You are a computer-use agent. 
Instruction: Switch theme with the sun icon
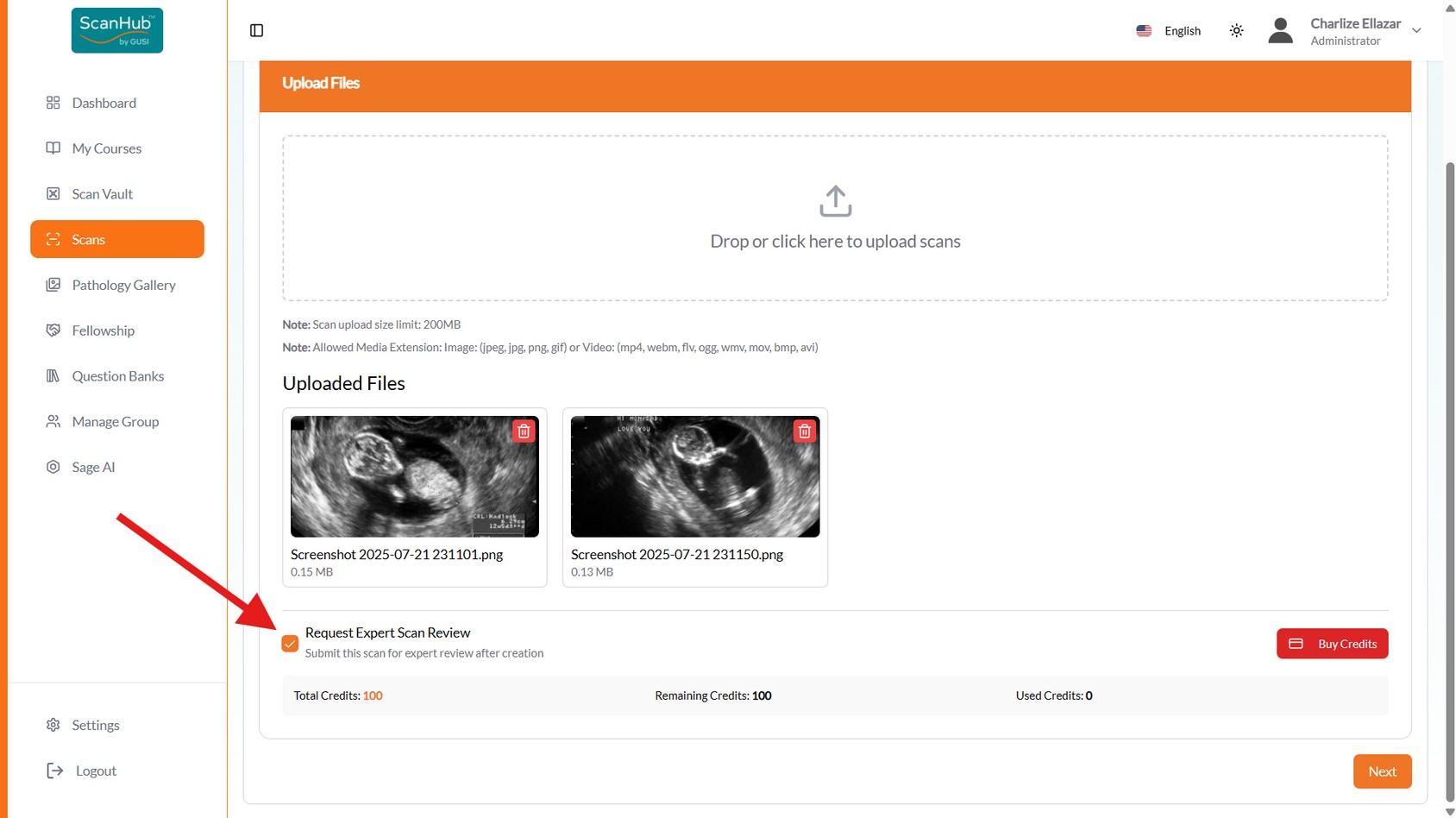pyautogui.click(x=1236, y=30)
